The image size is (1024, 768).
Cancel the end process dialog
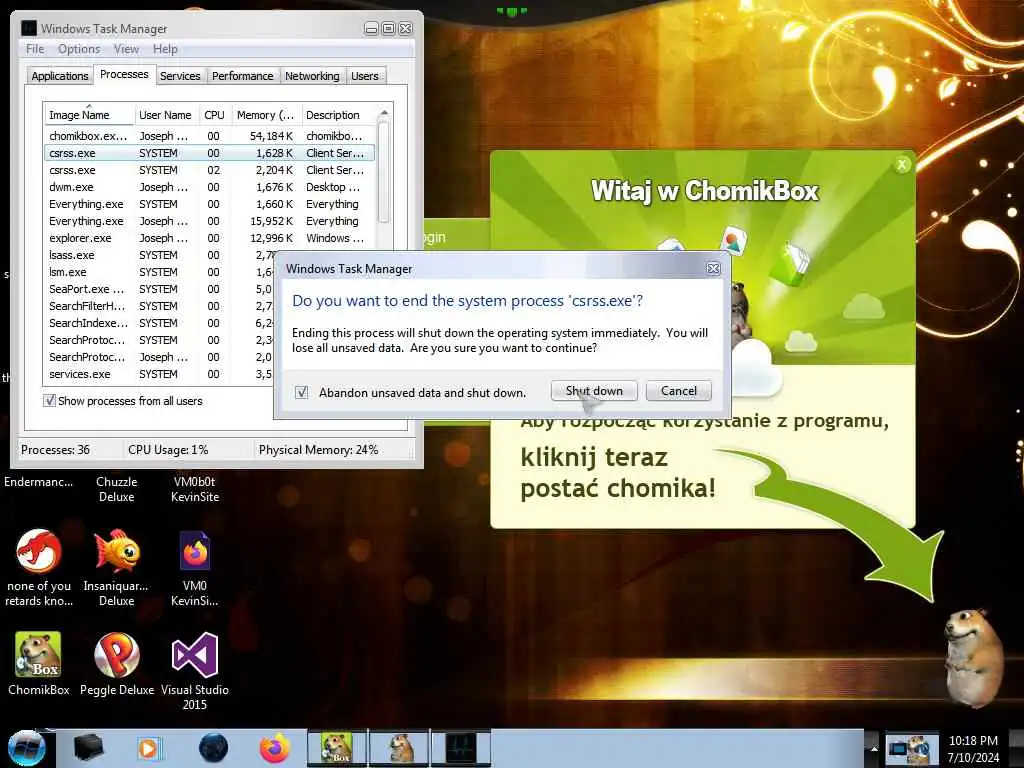(x=679, y=391)
